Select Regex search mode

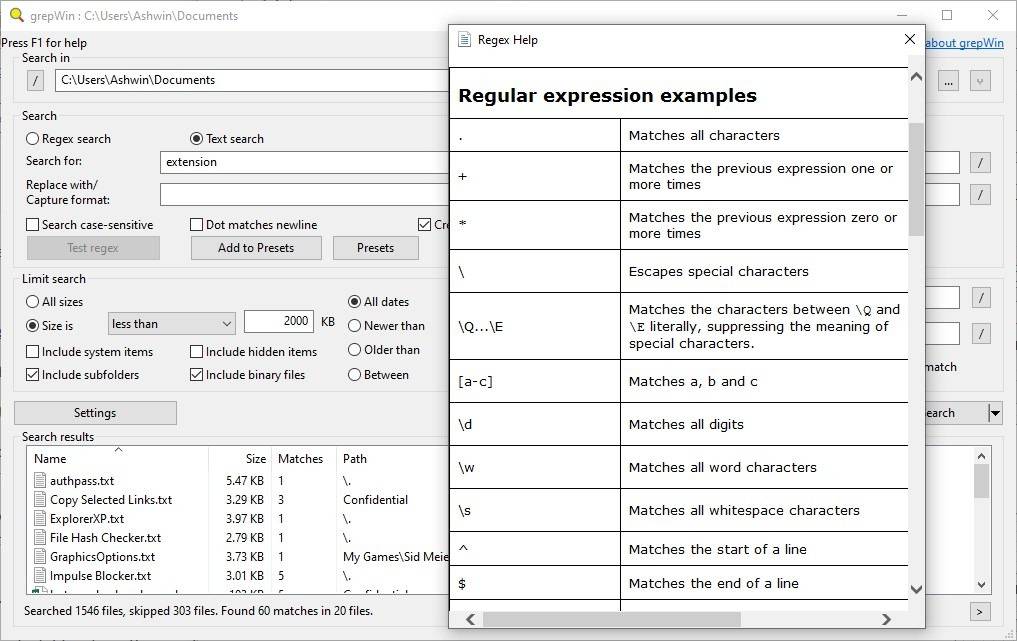[x=68, y=139]
